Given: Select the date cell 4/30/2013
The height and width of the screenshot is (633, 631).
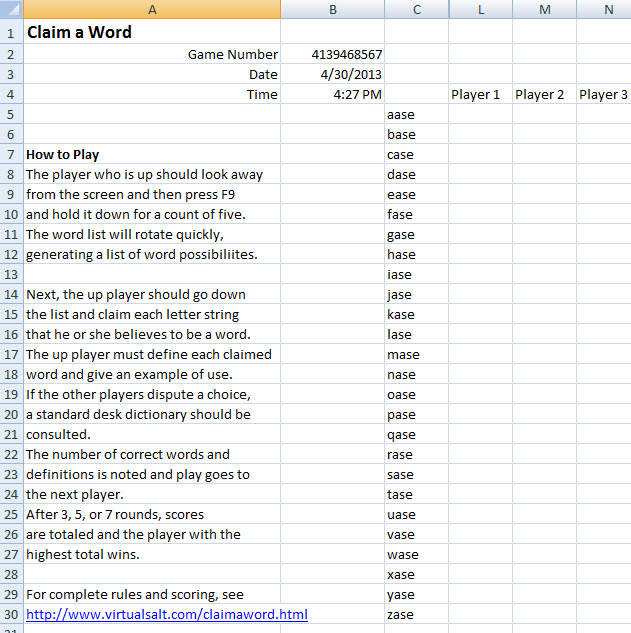Looking at the screenshot, I should pos(333,74).
